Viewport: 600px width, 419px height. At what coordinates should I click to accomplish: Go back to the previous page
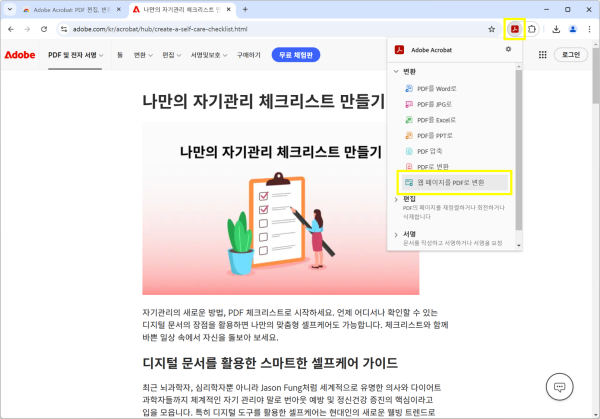[11, 29]
